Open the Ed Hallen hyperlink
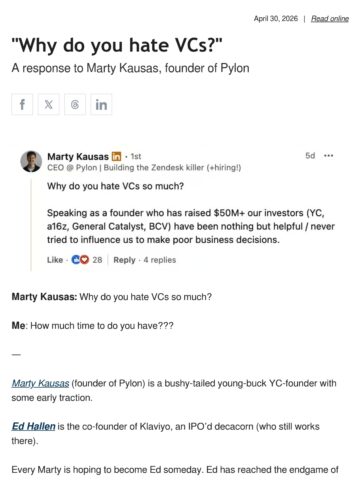 (x=33, y=426)
